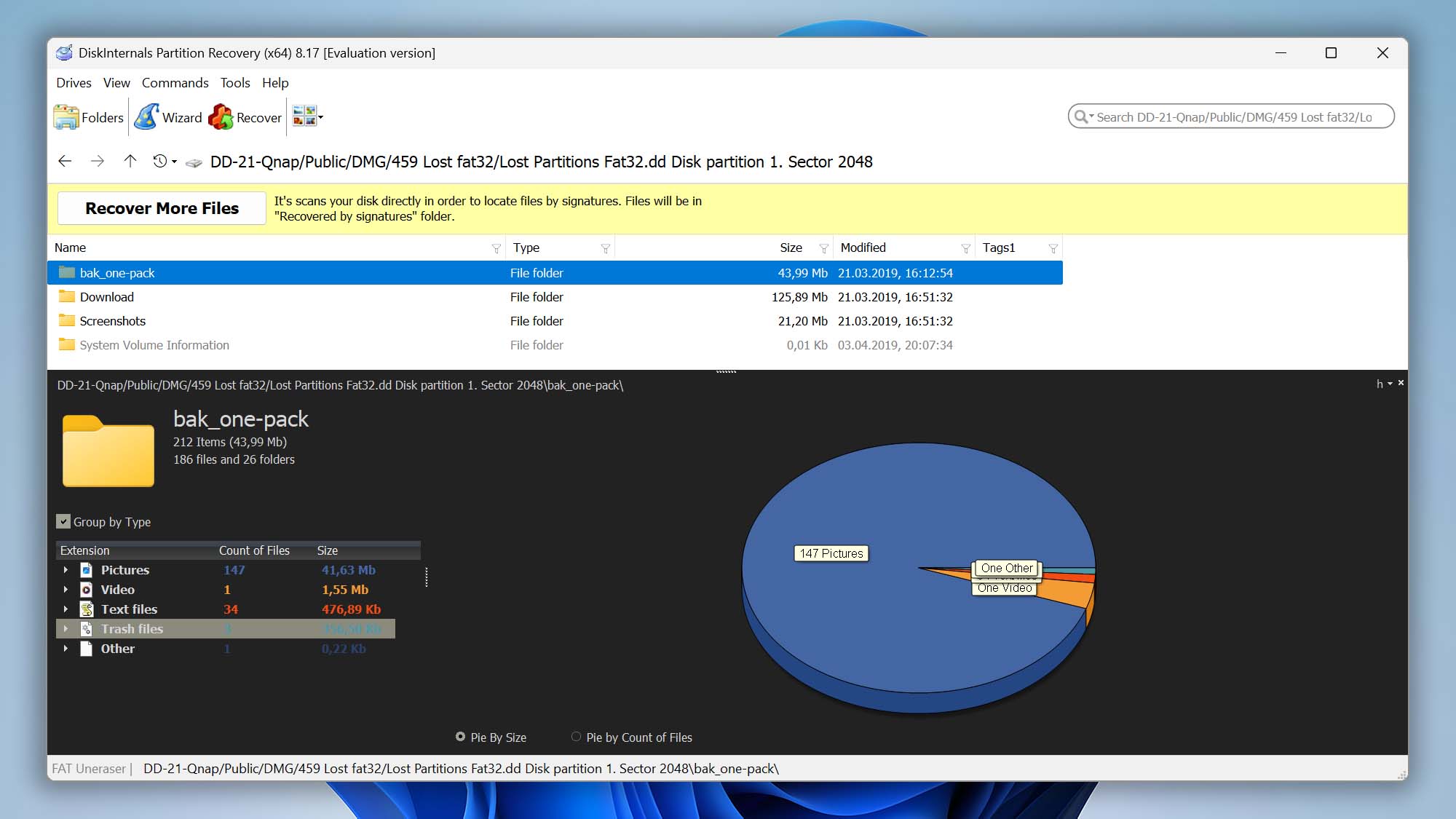This screenshot has height=819, width=1456.
Task: Click the disk icon in the breadcrumb bar
Action: pos(193,162)
